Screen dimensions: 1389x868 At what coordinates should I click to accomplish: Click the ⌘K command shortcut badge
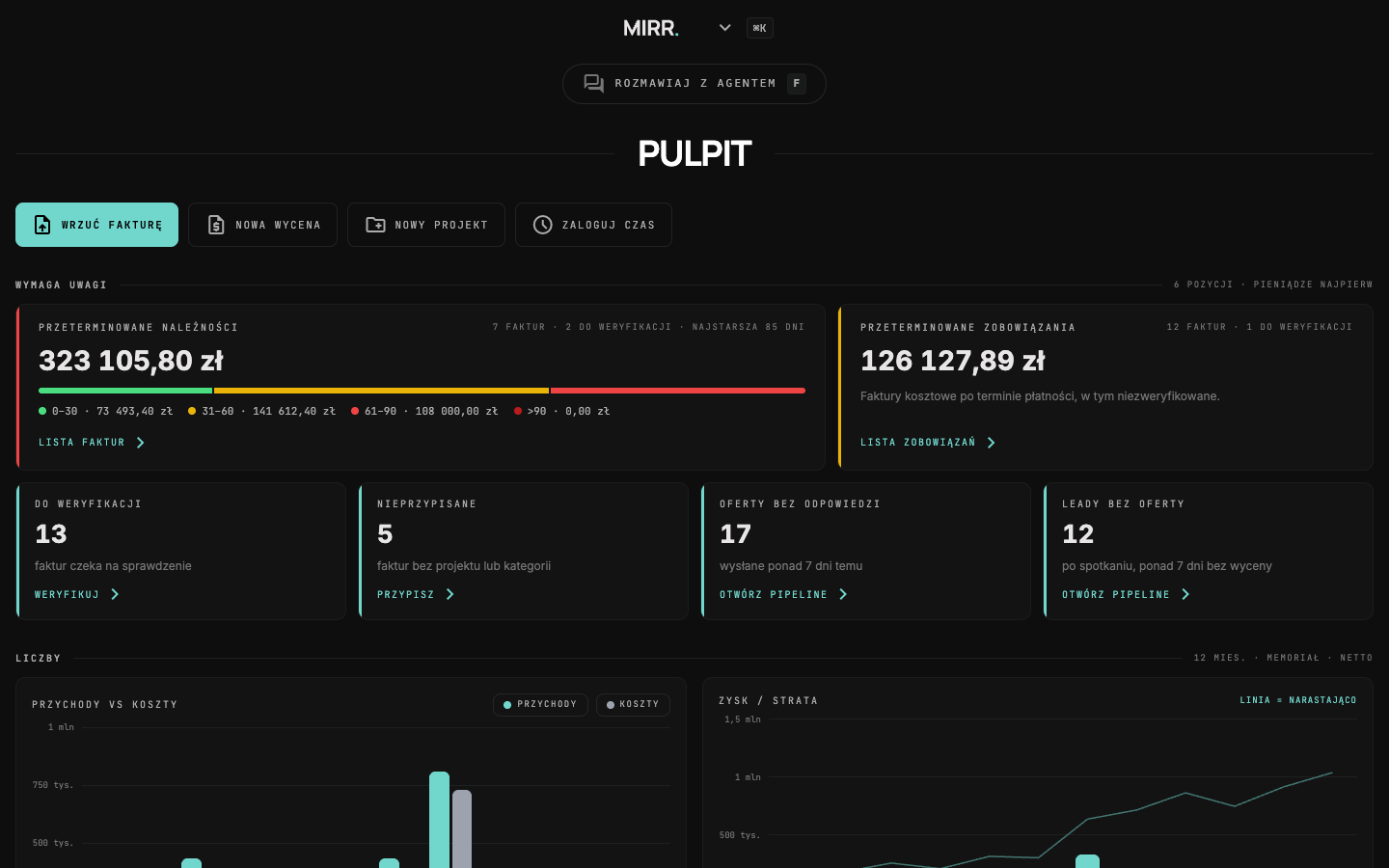[x=760, y=28]
